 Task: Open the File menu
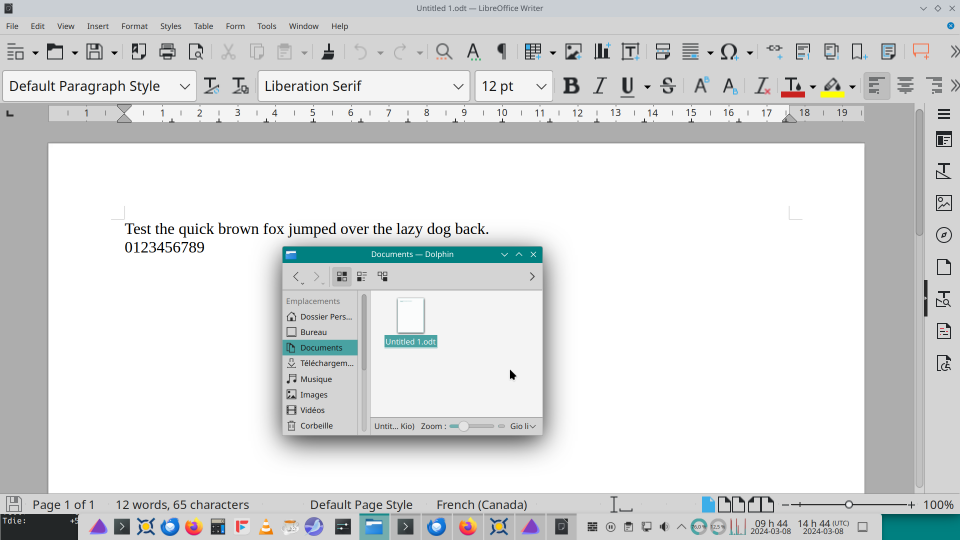pos(12,26)
